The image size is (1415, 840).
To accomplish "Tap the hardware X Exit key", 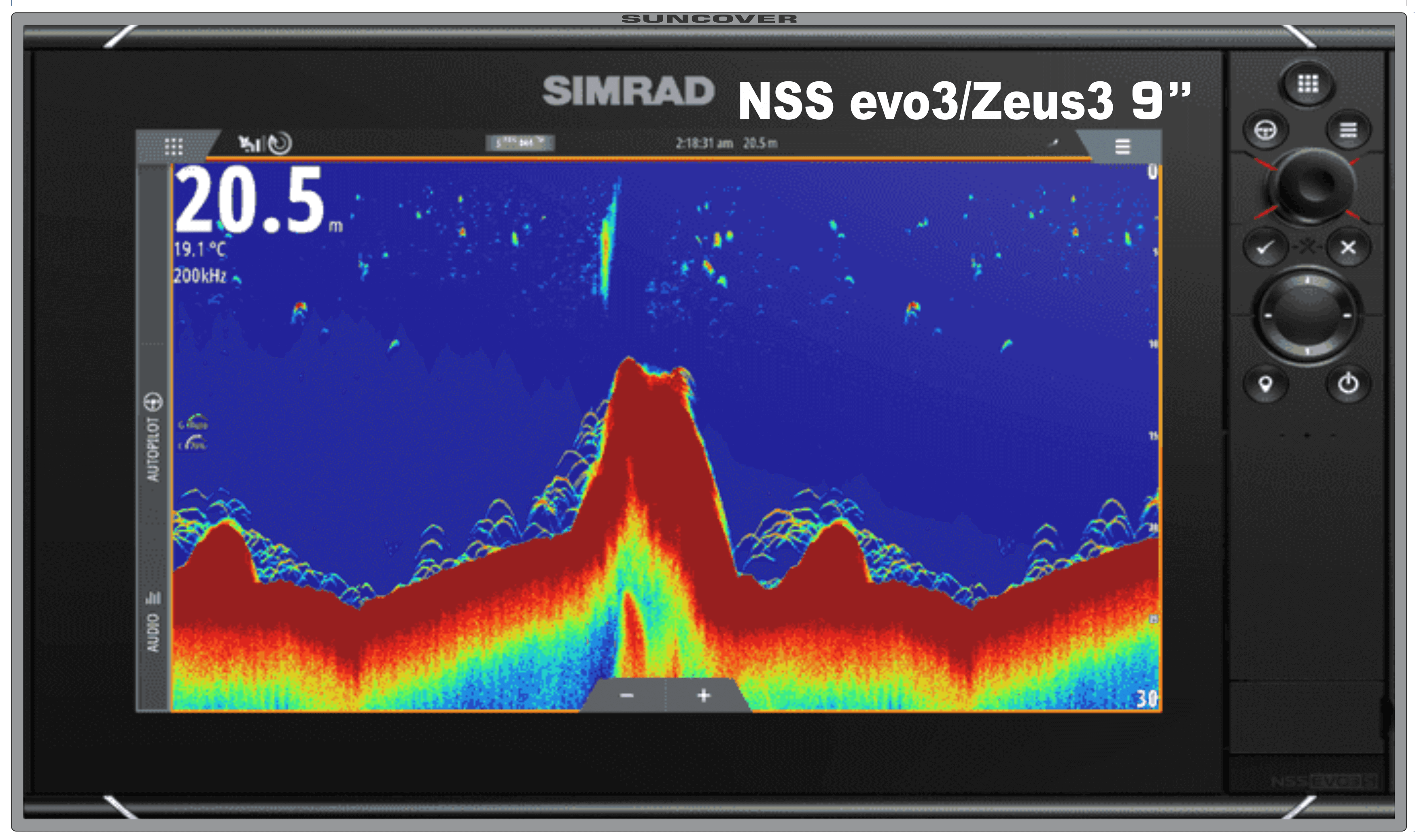I will (1348, 247).
